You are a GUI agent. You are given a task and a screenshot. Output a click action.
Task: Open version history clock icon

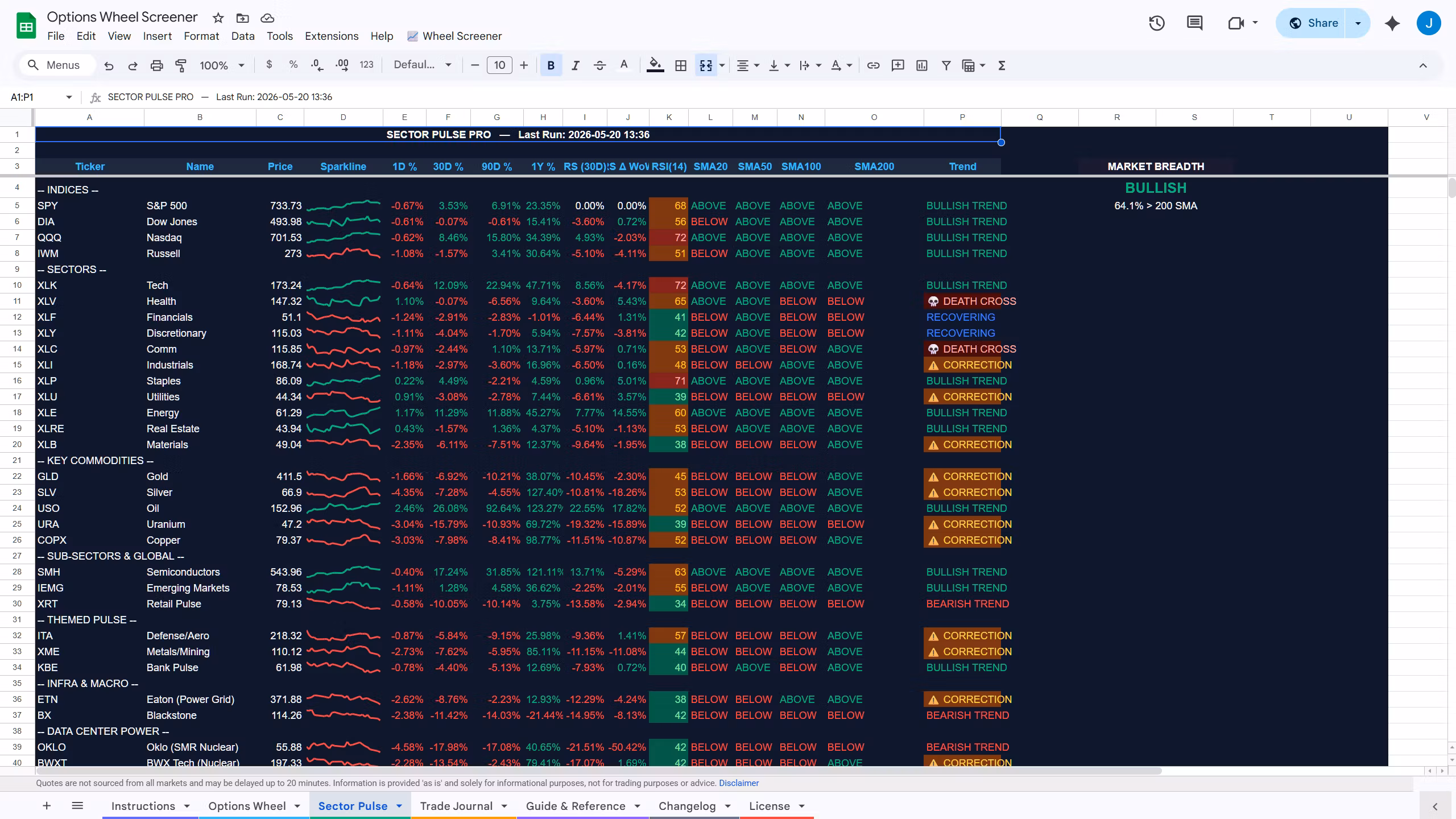tap(1157, 23)
